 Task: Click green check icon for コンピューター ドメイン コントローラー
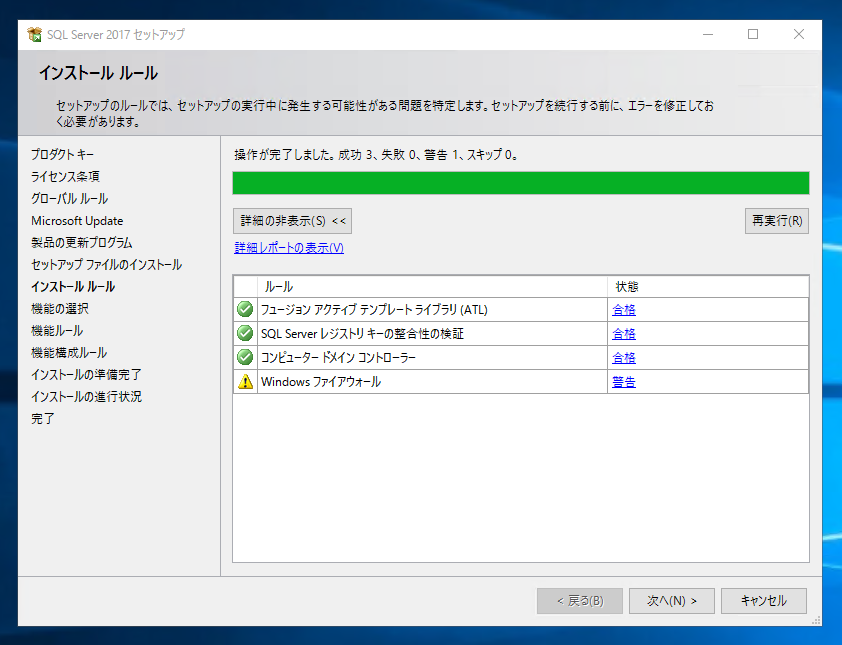(245, 357)
